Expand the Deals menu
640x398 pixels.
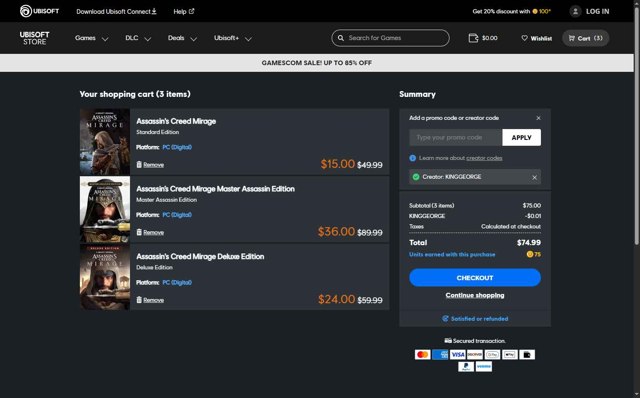pyautogui.click(x=182, y=38)
